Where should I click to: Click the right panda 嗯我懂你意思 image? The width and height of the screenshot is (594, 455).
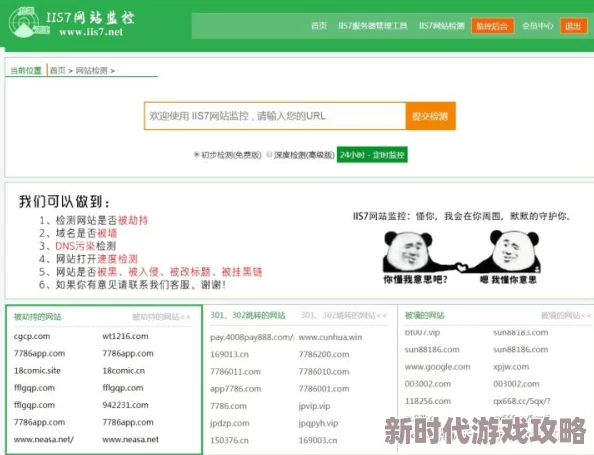(509, 258)
